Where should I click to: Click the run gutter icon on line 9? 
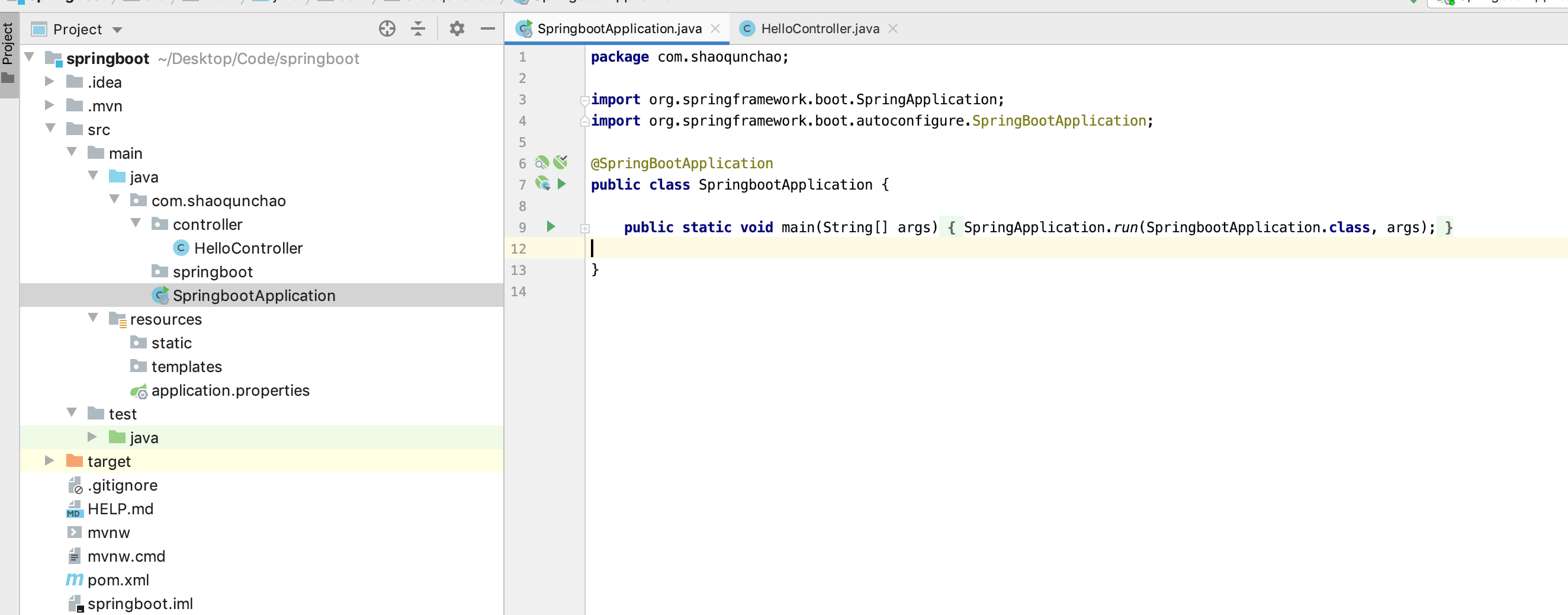click(x=551, y=226)
